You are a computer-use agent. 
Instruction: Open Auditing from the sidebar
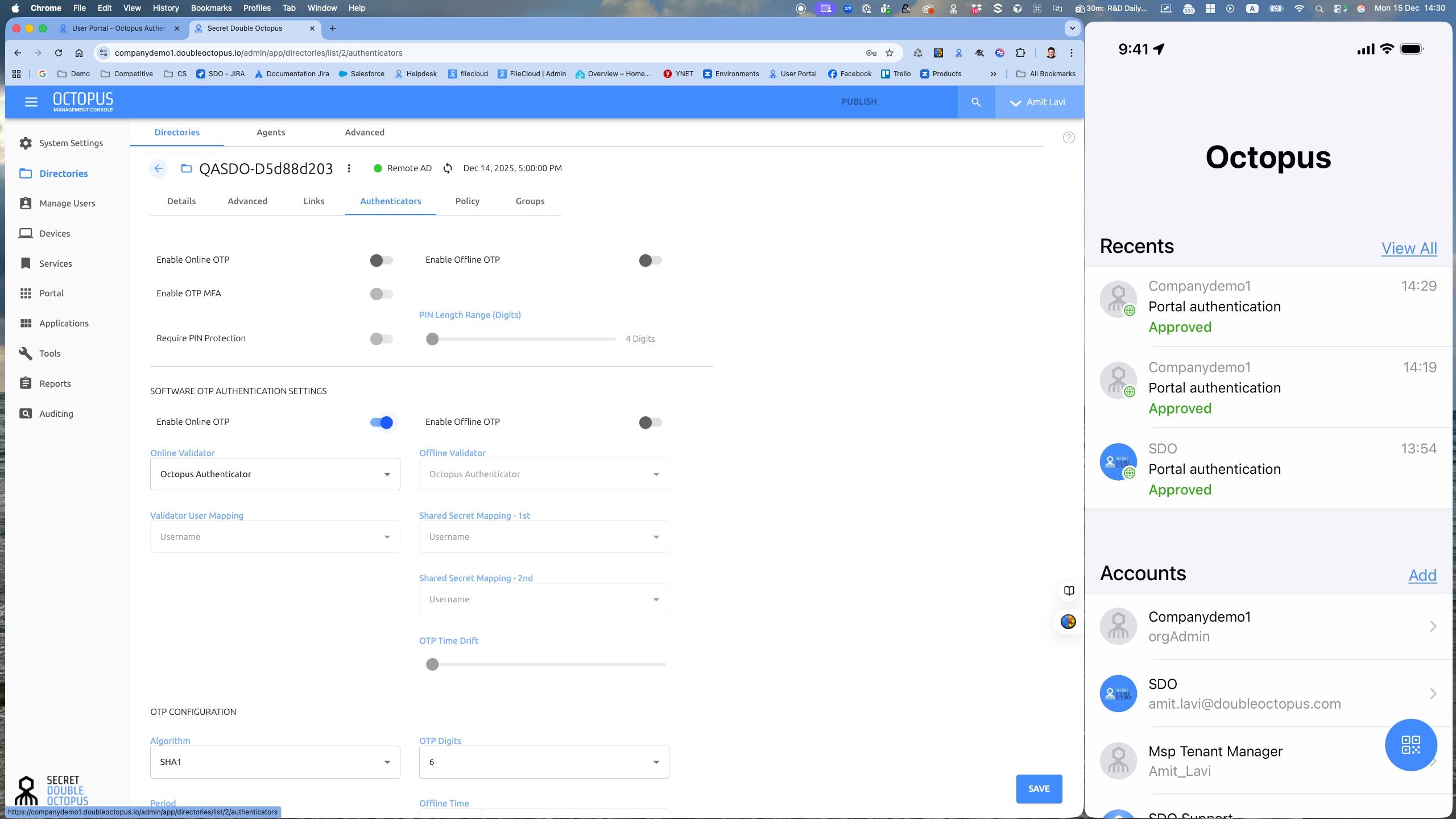tap(56, 413)
